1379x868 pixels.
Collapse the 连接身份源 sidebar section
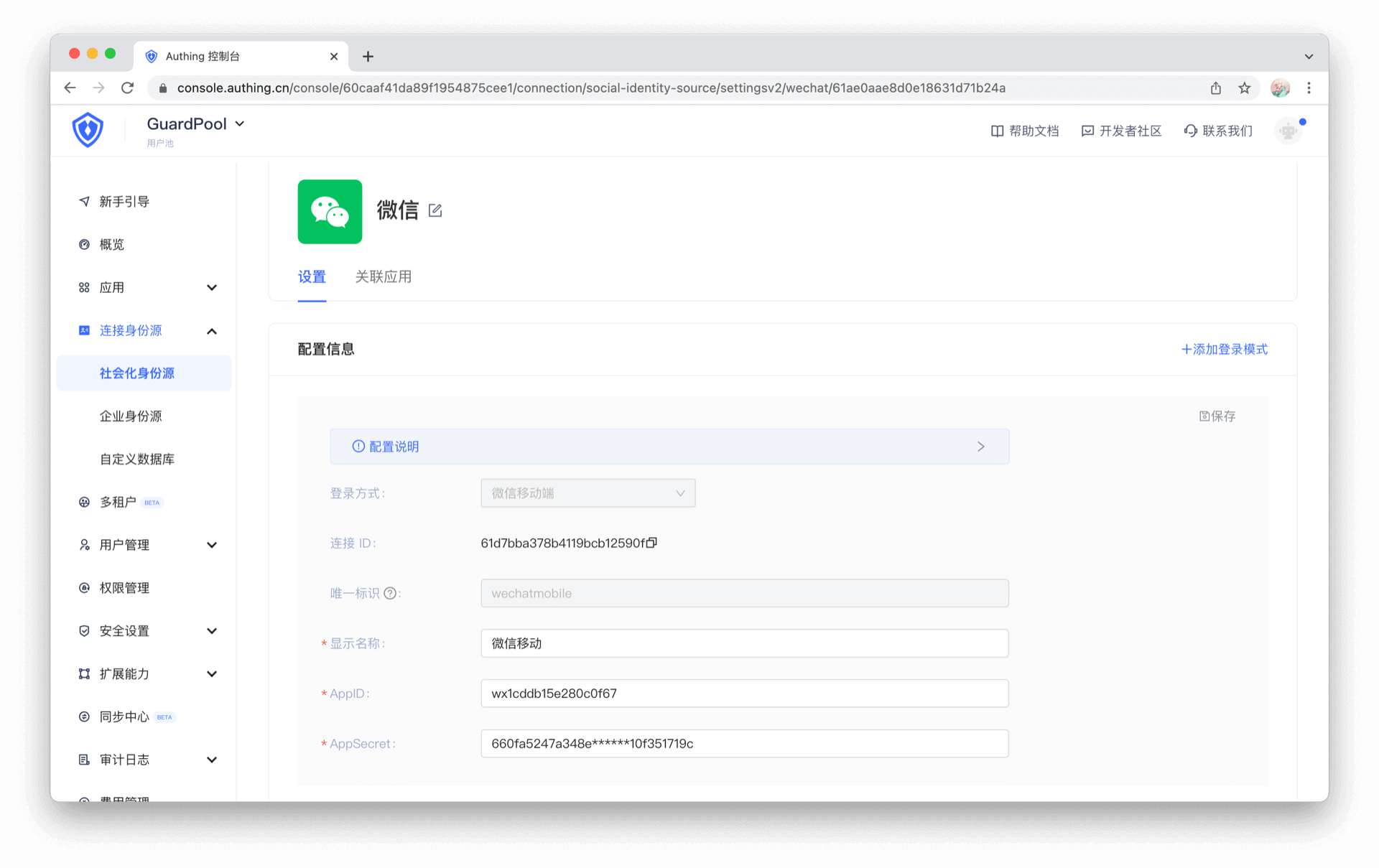212,331
